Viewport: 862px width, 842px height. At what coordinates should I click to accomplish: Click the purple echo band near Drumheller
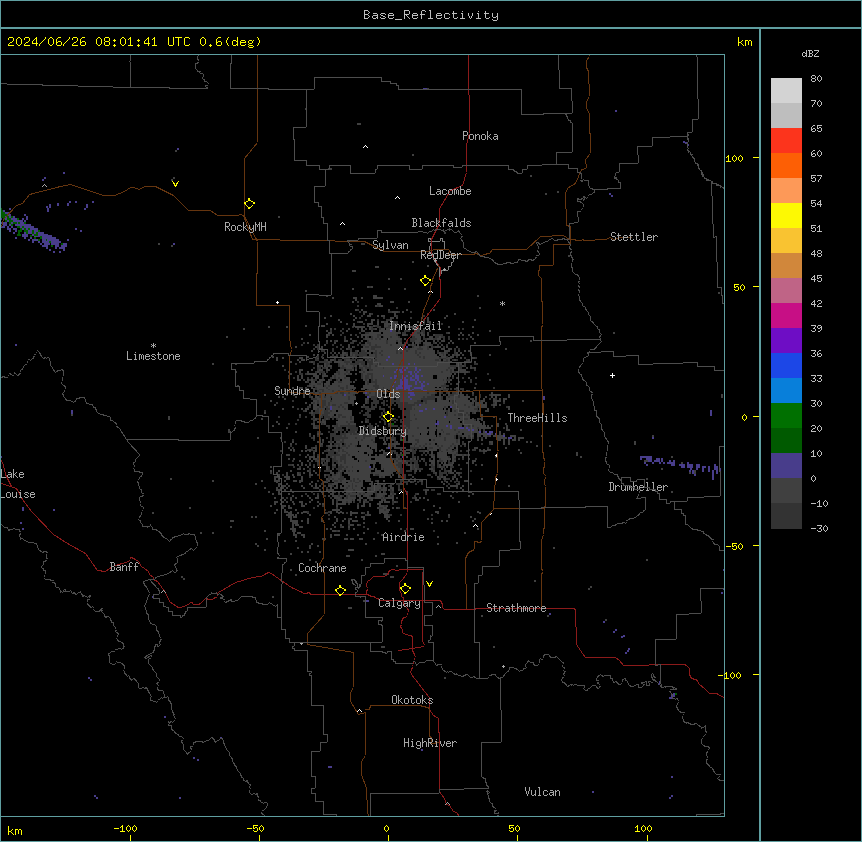pos(680,466)
